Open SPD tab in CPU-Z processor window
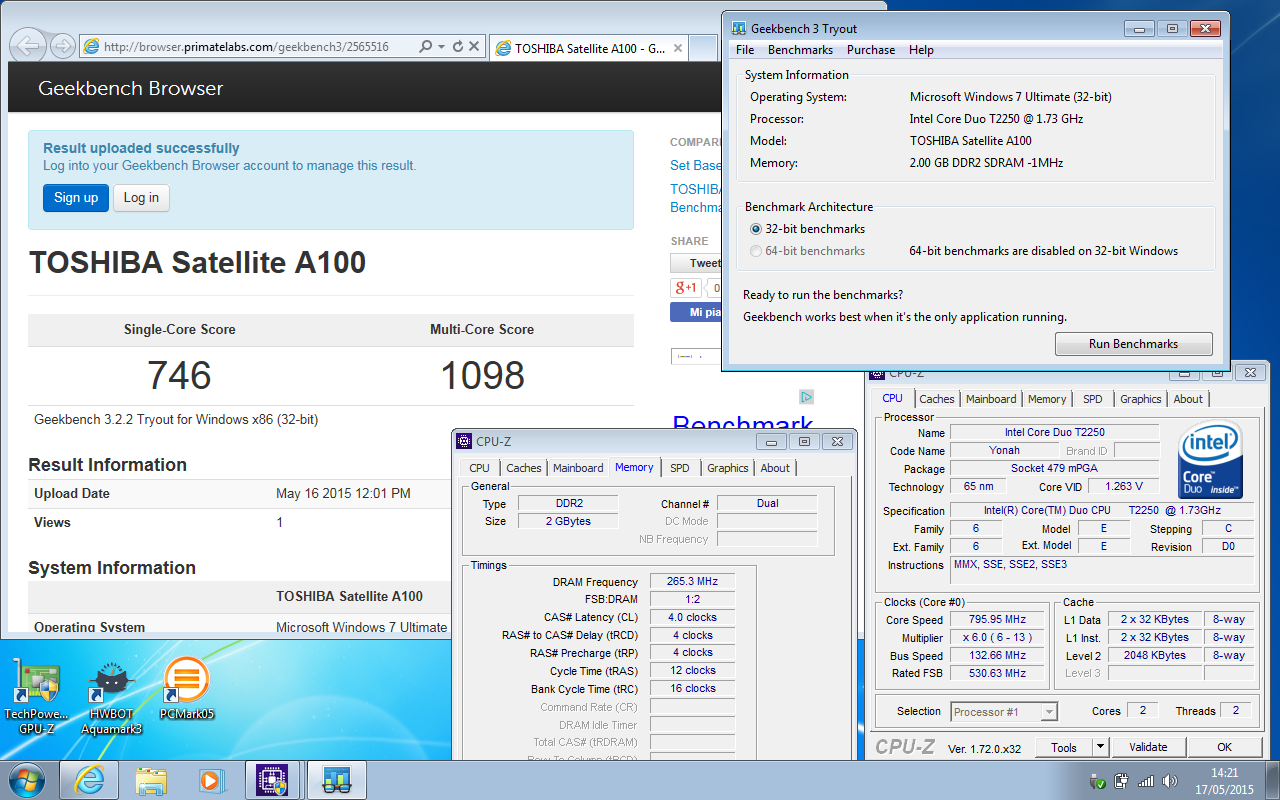 click(1093, 399)
